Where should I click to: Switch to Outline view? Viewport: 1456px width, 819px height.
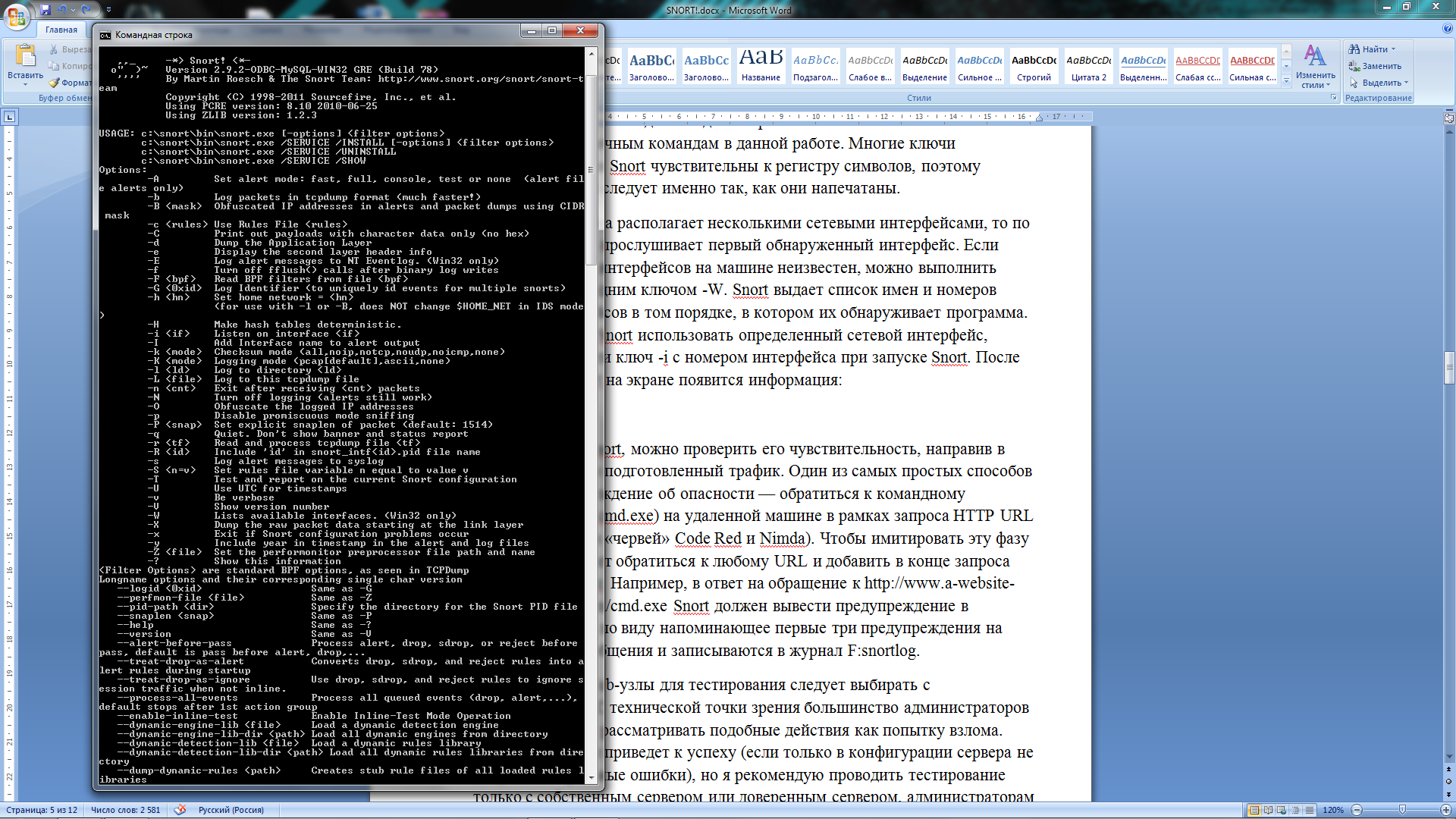point(1295,810)
